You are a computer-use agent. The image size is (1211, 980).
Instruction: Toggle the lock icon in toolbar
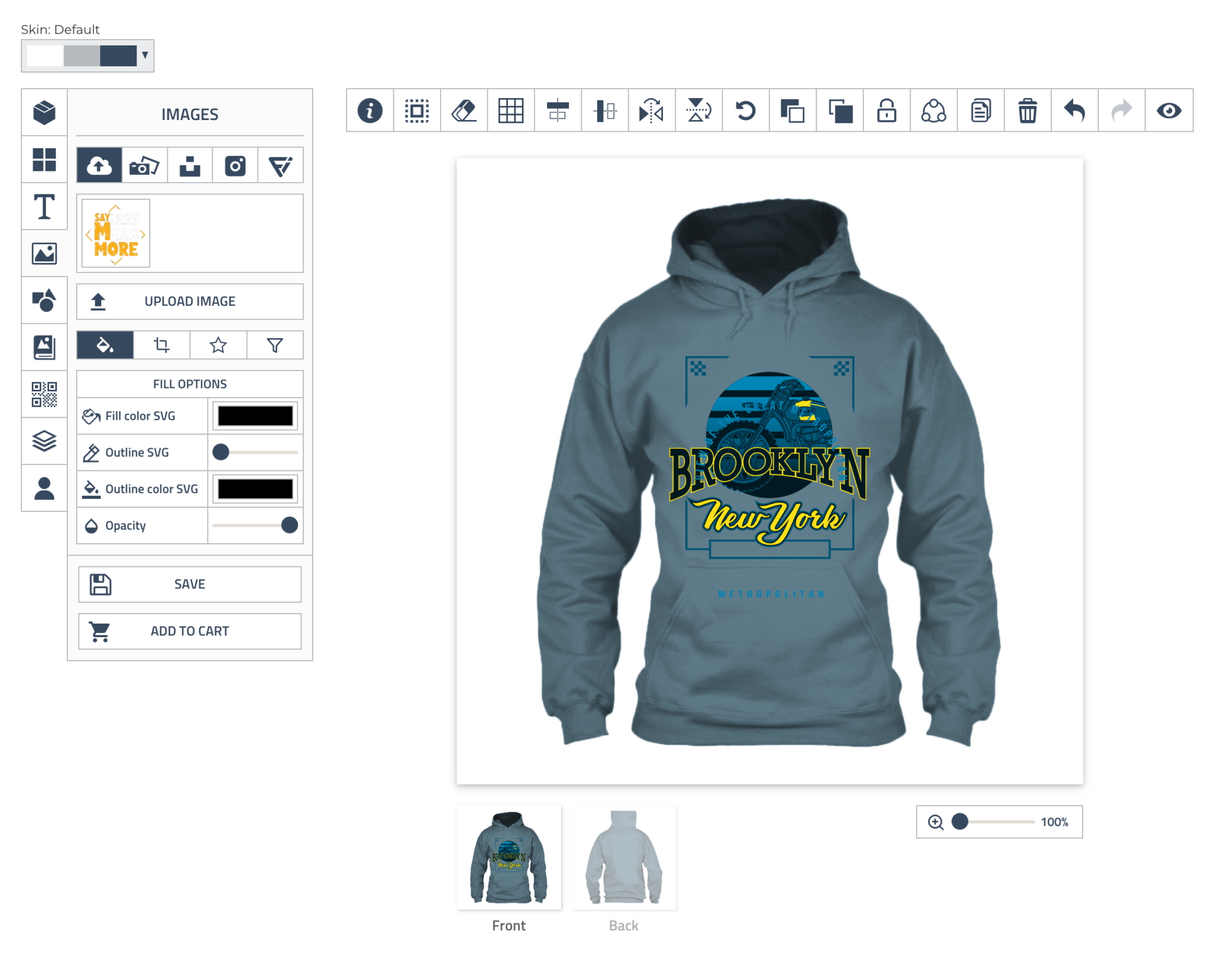[886, 111]
